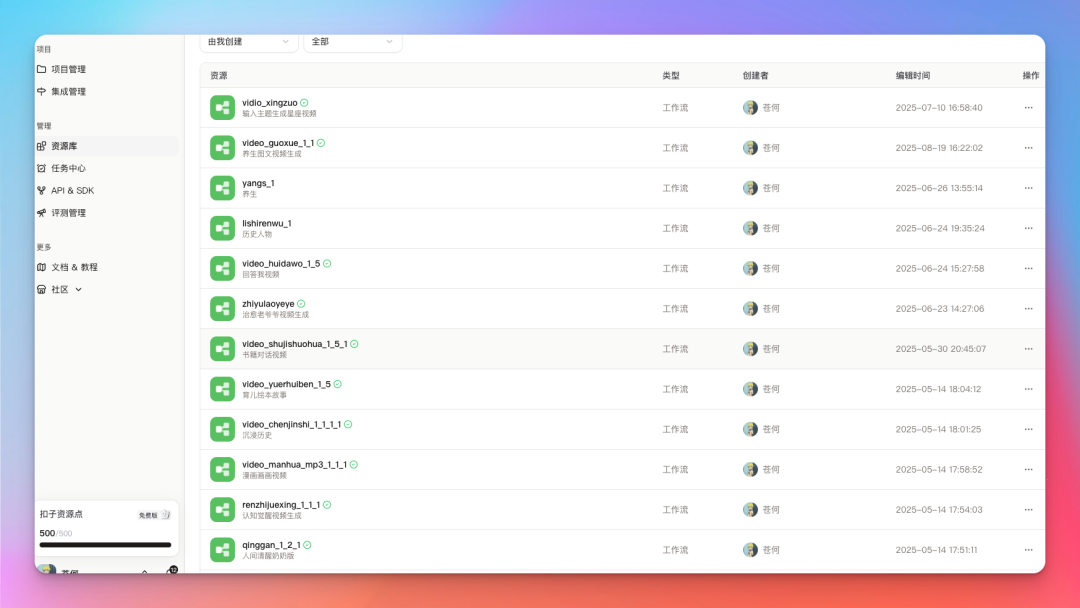Click the published checkmark next to video_guoxue_1_1
Viewport: 1080px width, 608px height.
(321, 143)
